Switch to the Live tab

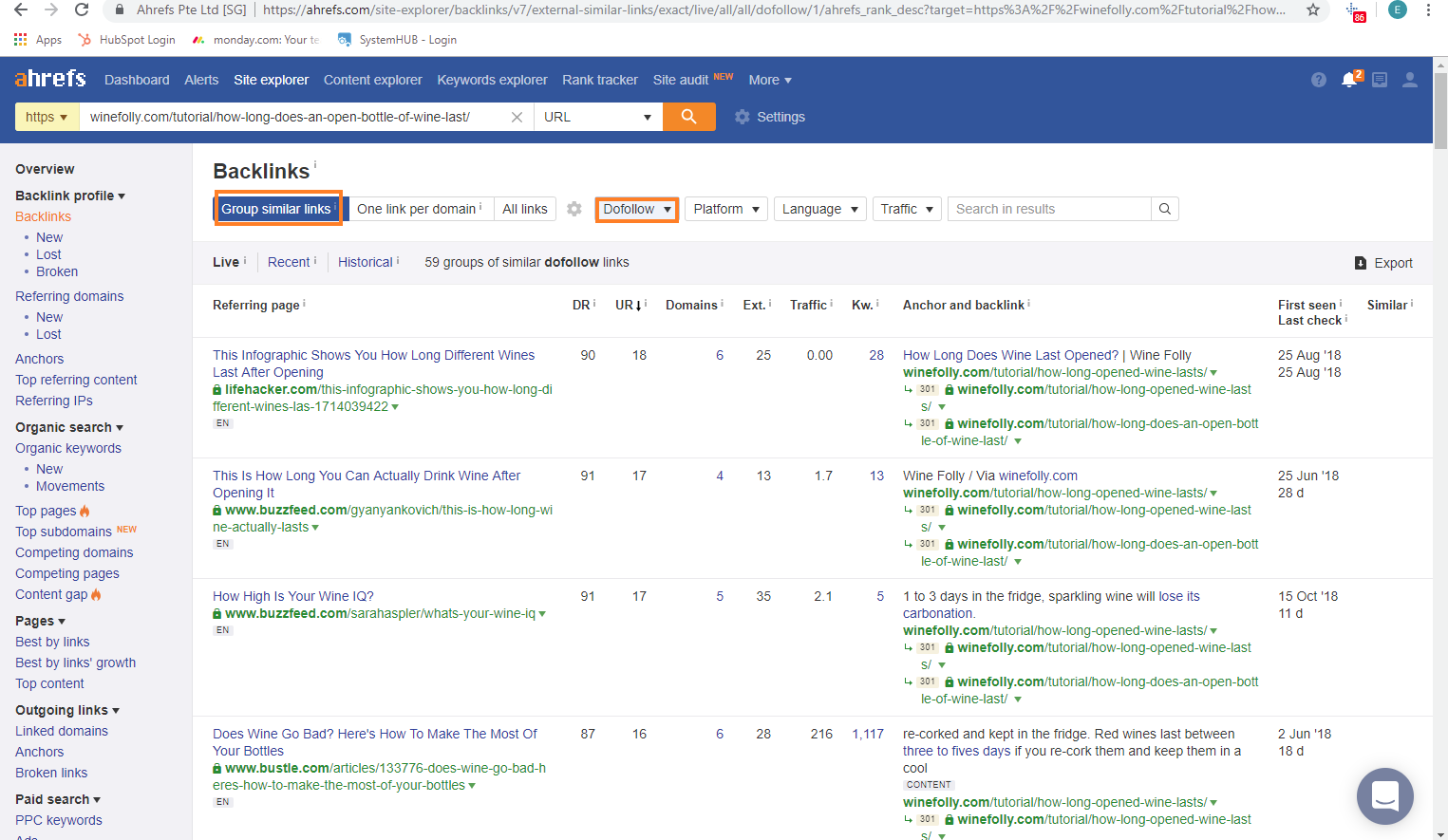click(226, 262)
